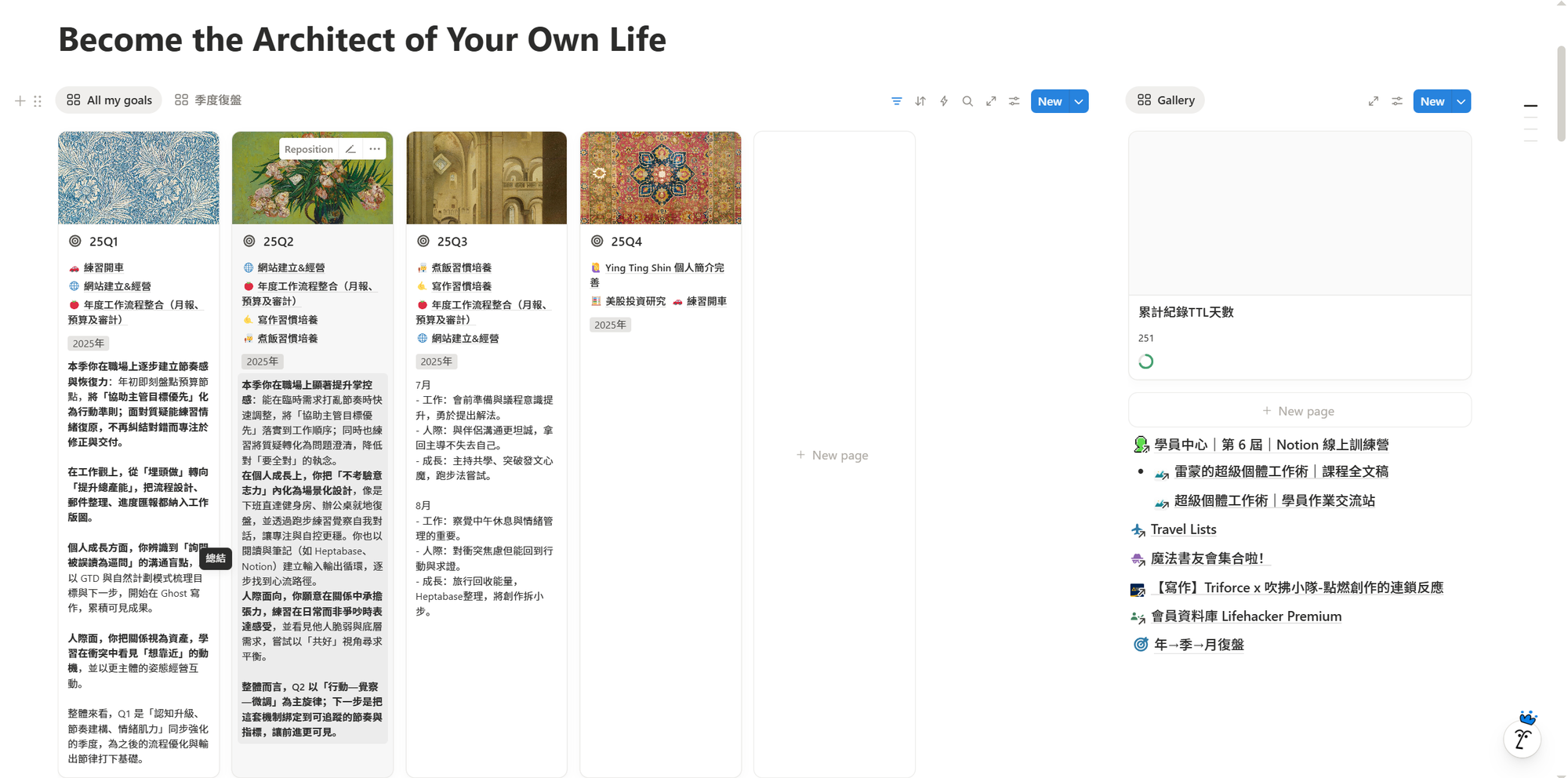Switch to the All my goals view
The image size is (1568, 778).
109,100
